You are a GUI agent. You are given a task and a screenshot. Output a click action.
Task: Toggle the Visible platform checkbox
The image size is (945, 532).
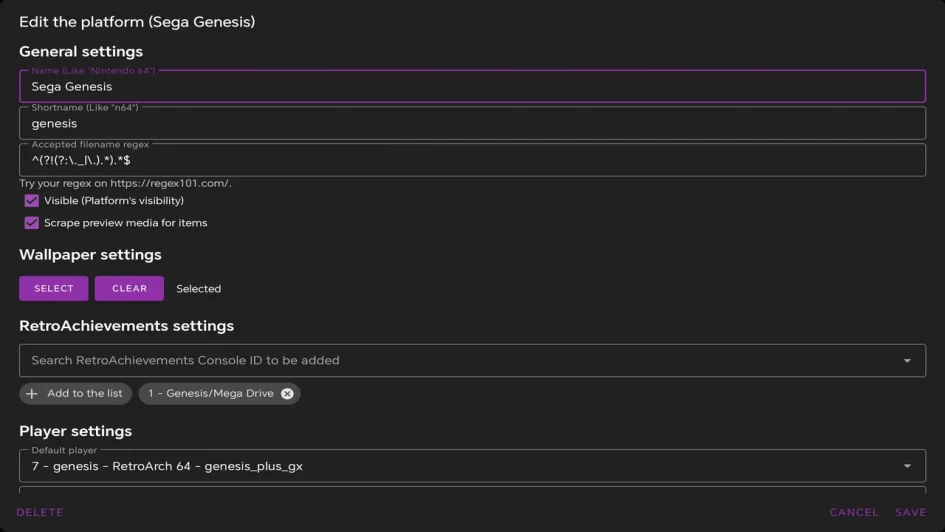32,201
